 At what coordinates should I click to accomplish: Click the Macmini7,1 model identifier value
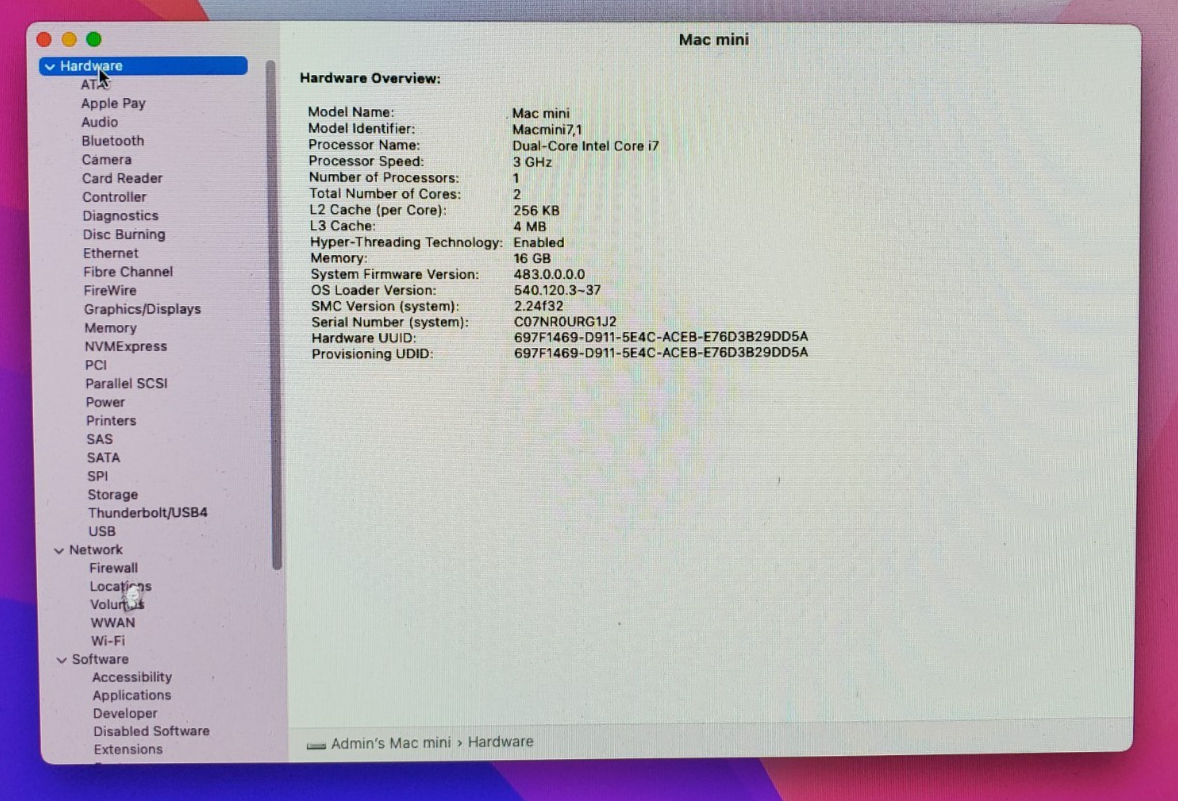547,129
